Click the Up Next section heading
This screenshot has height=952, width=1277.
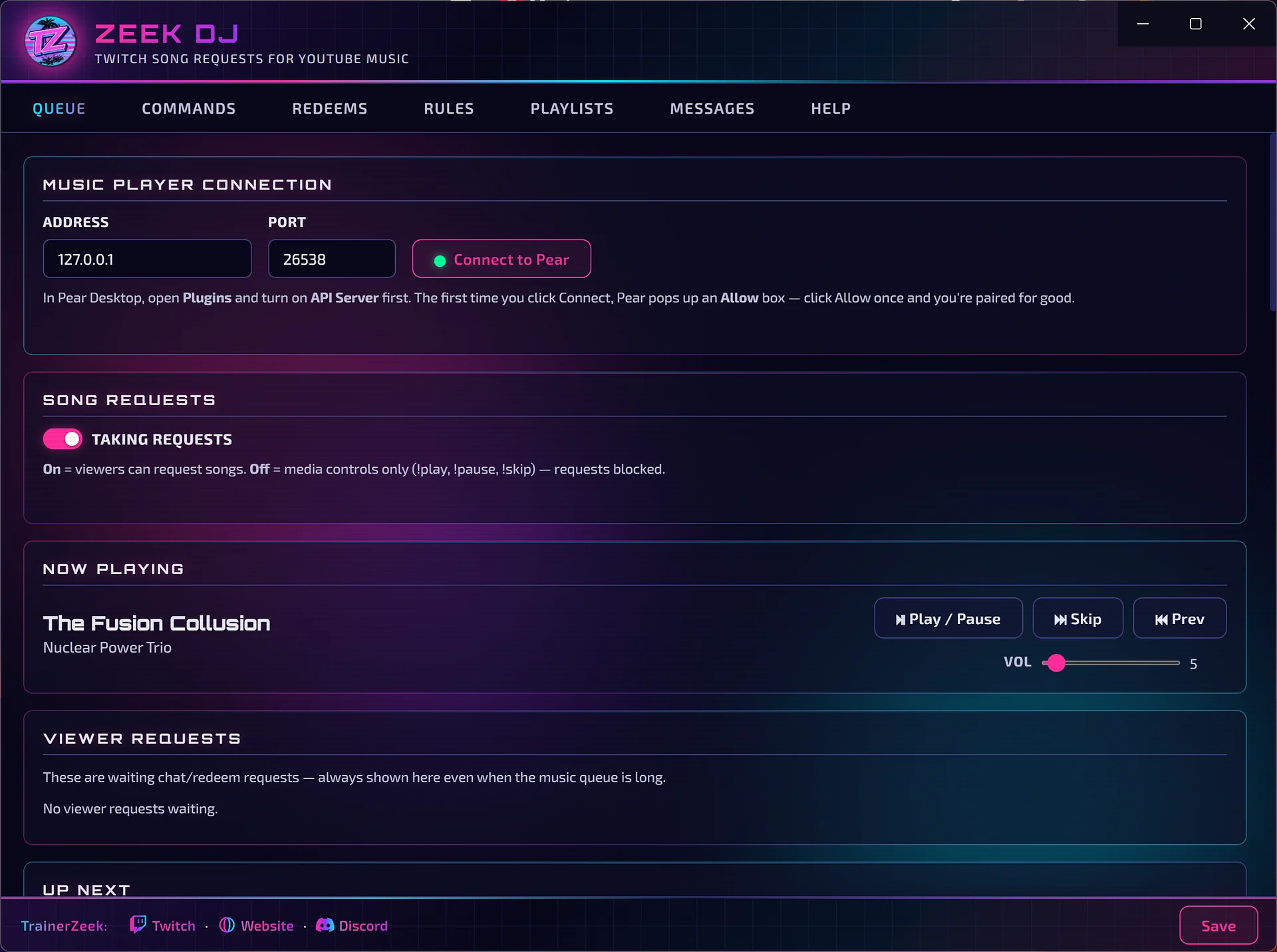[86, 889]
